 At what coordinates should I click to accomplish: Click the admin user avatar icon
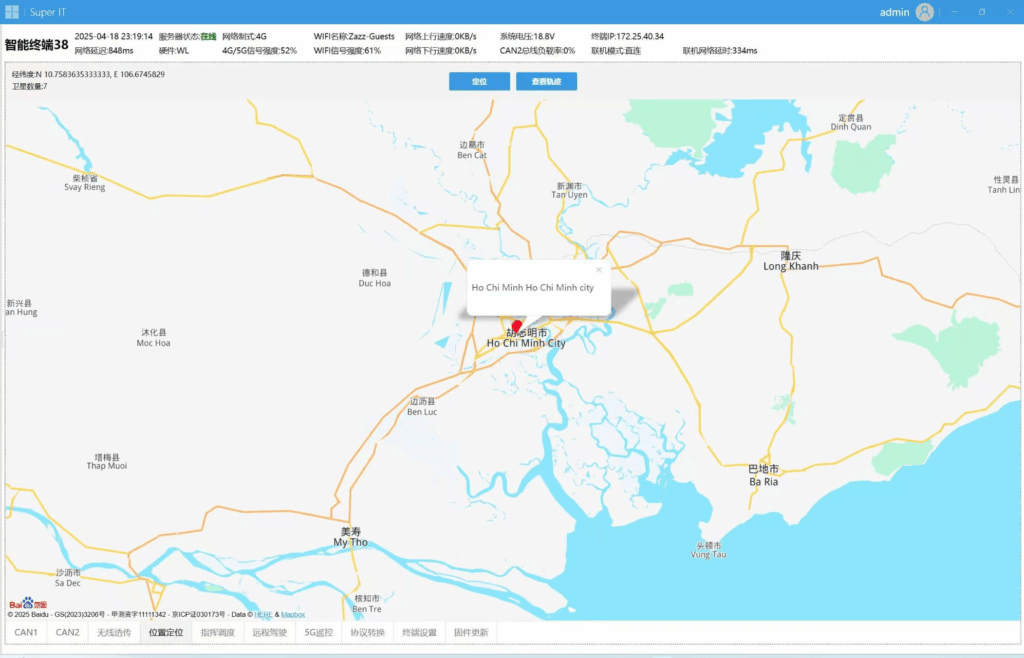pos(925,12)
